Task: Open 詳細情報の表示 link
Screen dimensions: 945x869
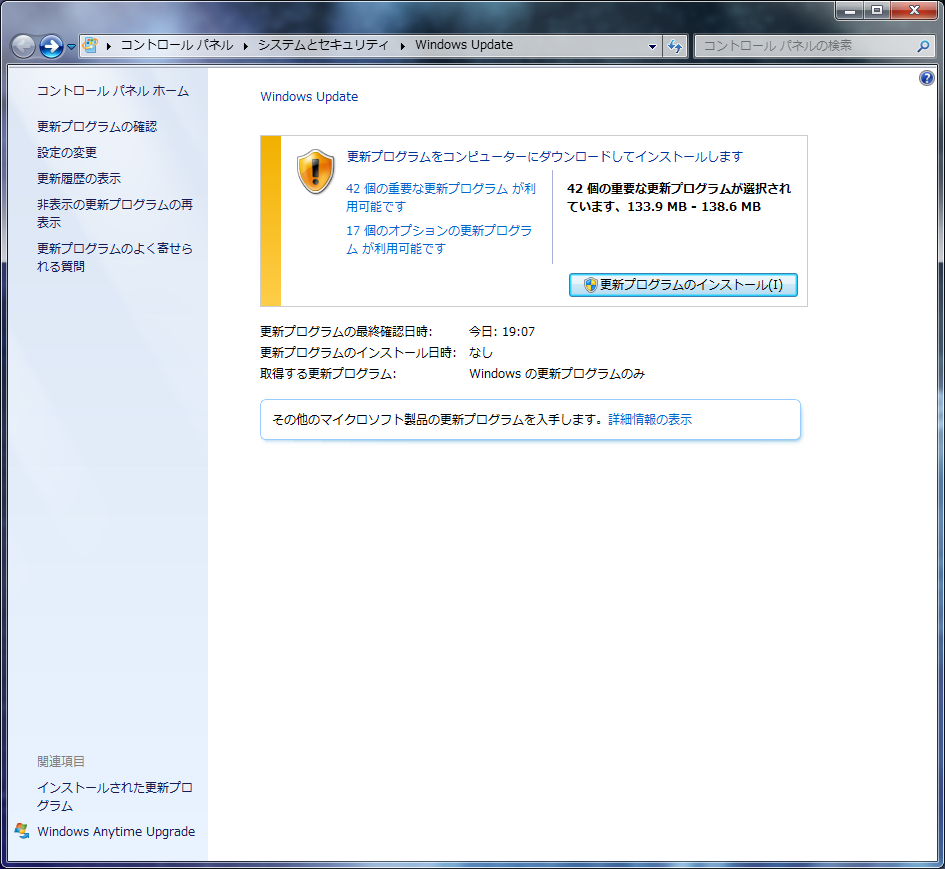Action: pos(650,419)
